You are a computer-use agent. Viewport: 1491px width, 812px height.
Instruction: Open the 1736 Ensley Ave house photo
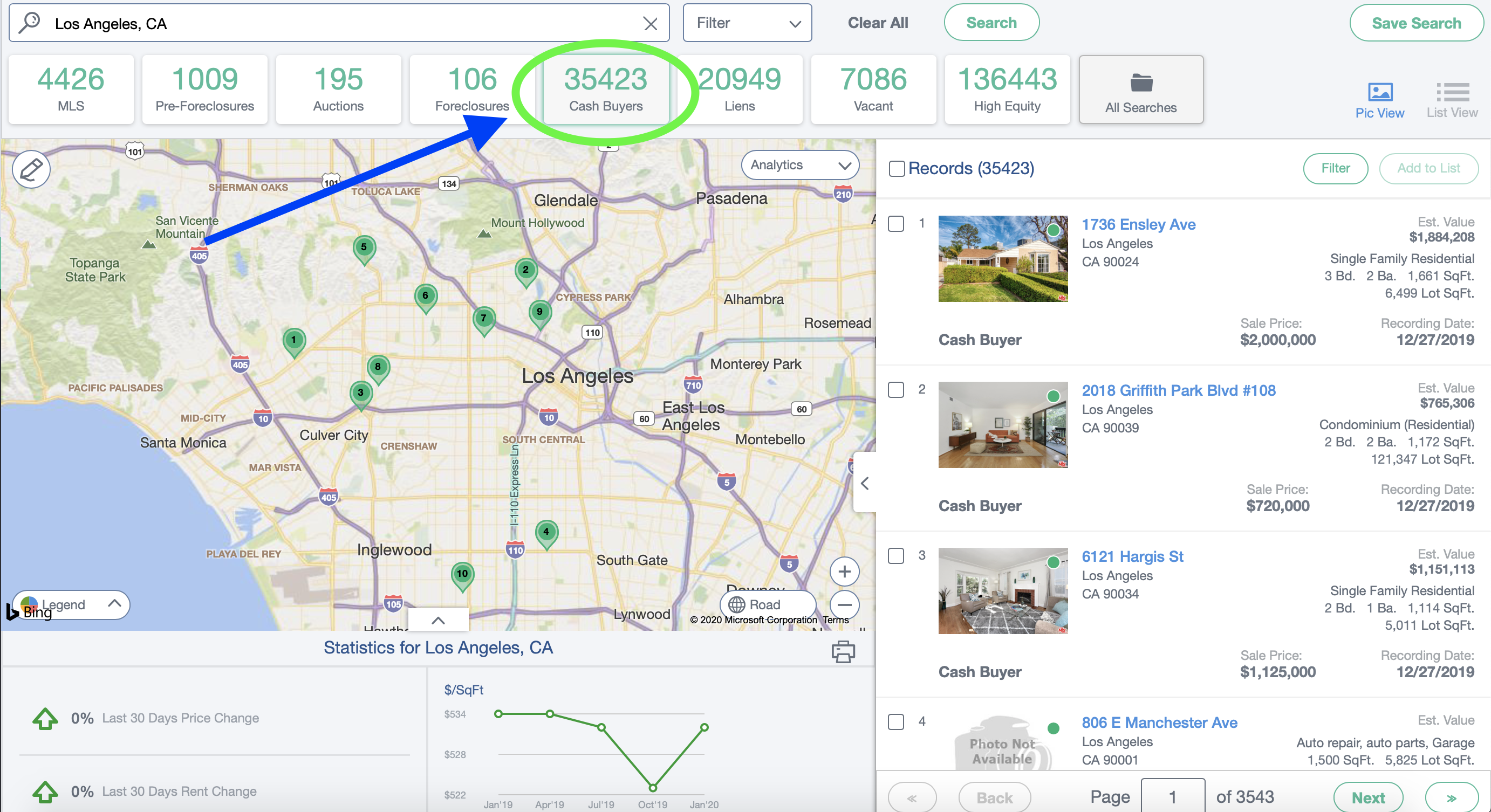coord(1002,258)
